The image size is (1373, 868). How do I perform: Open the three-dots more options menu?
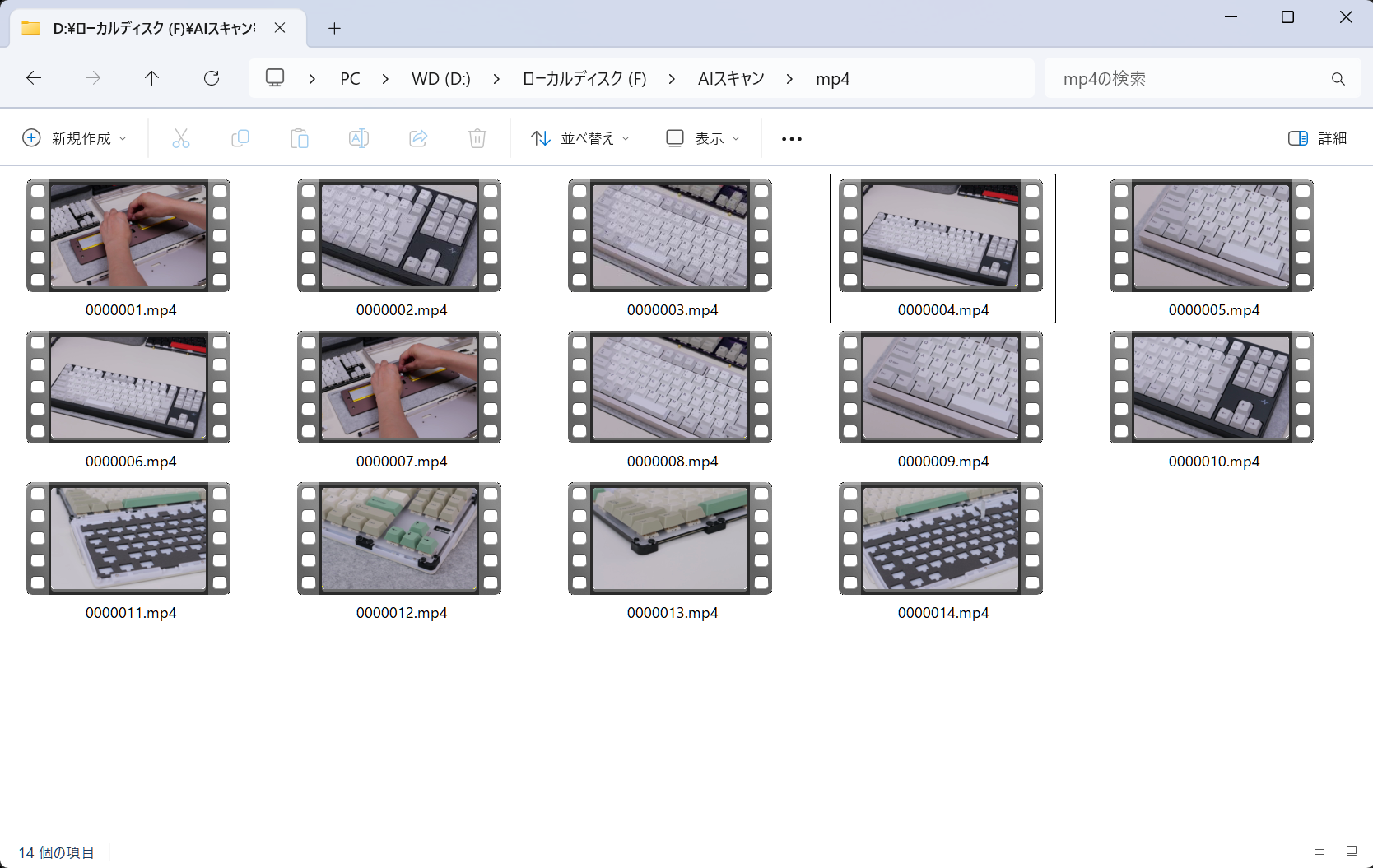pos(792,138)
